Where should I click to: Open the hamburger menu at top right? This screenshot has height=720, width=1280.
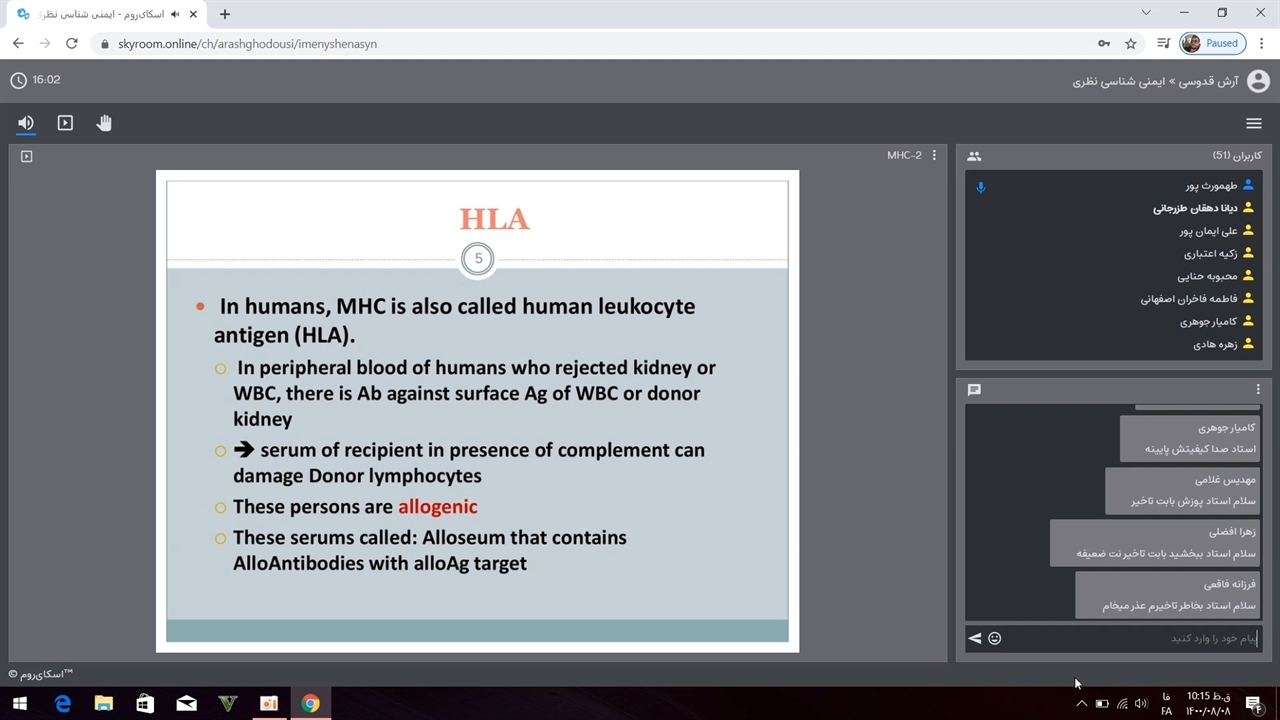click(x=1253, y=123)
